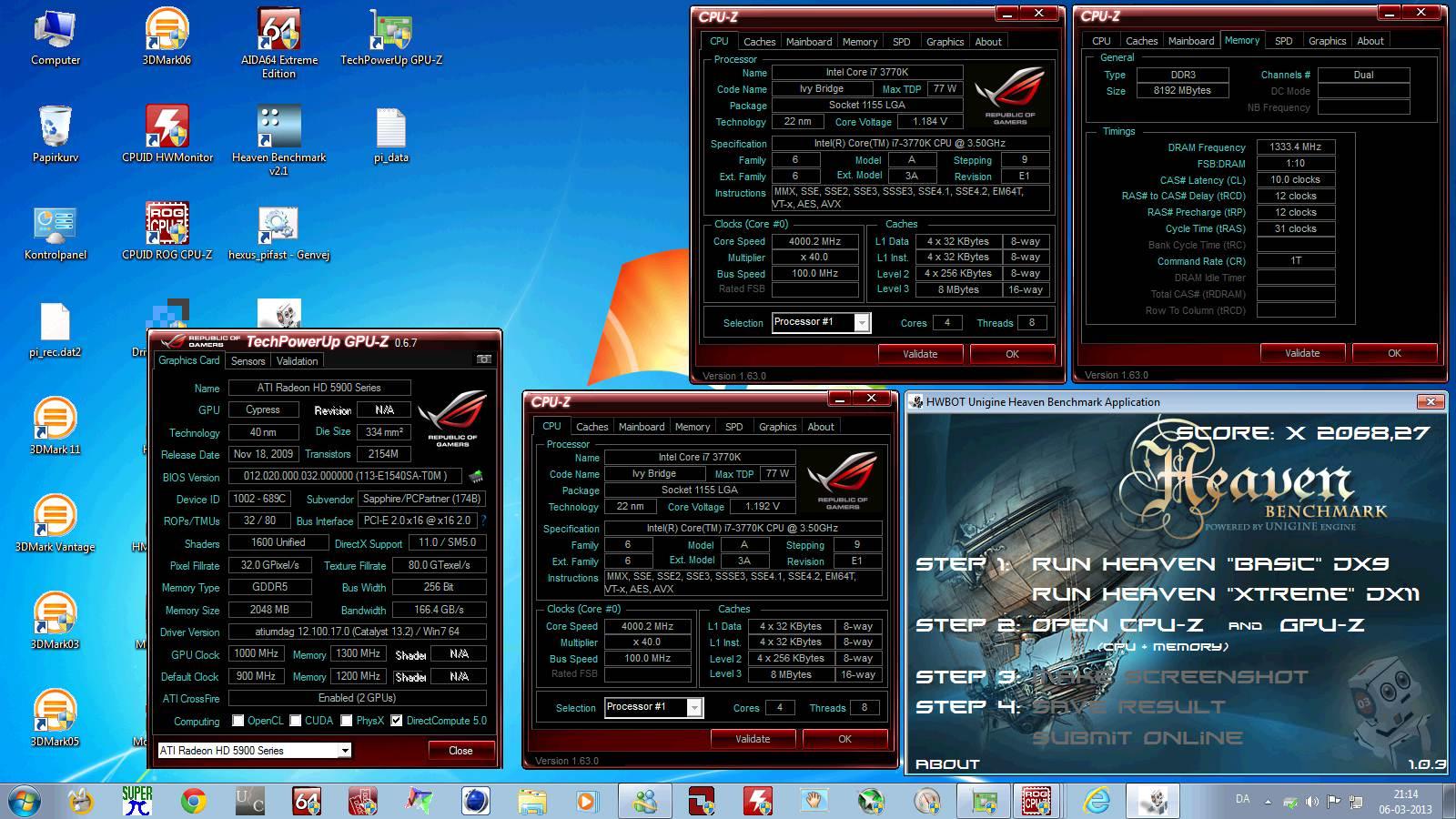The image size is (1456, 819).
Task: Open SPD tab in CPU-Z Memory window
Action: tap(1284, 41)
